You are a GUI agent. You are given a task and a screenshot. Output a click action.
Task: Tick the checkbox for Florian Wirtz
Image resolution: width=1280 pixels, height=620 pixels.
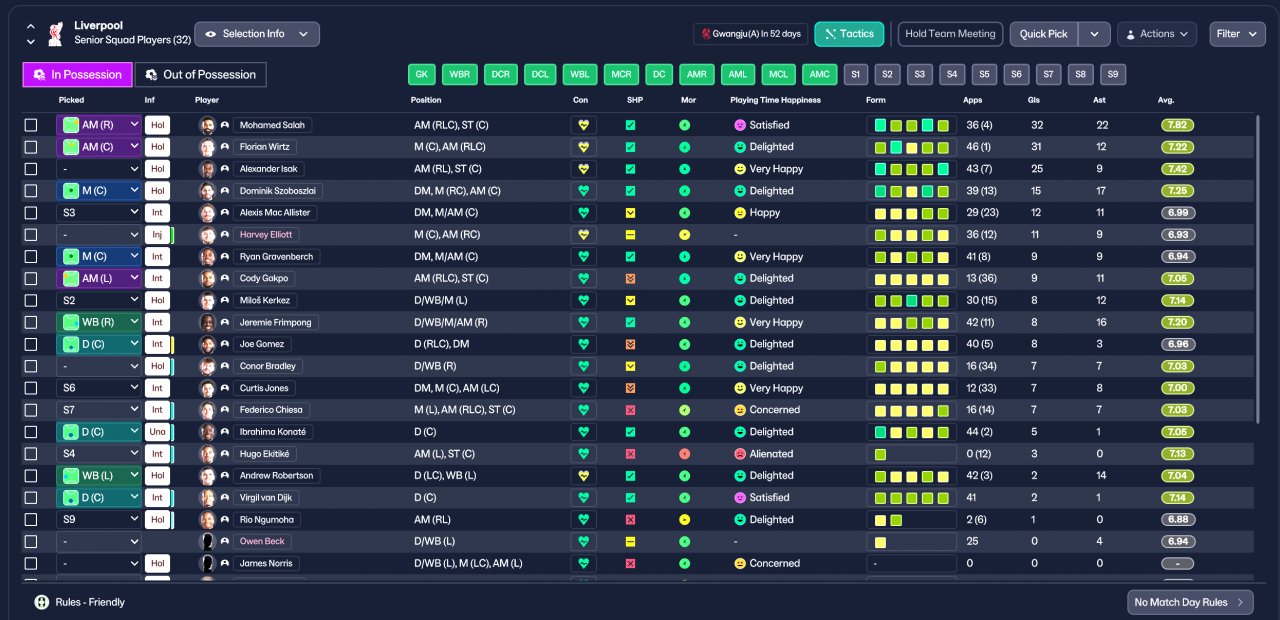coord(31,147)
